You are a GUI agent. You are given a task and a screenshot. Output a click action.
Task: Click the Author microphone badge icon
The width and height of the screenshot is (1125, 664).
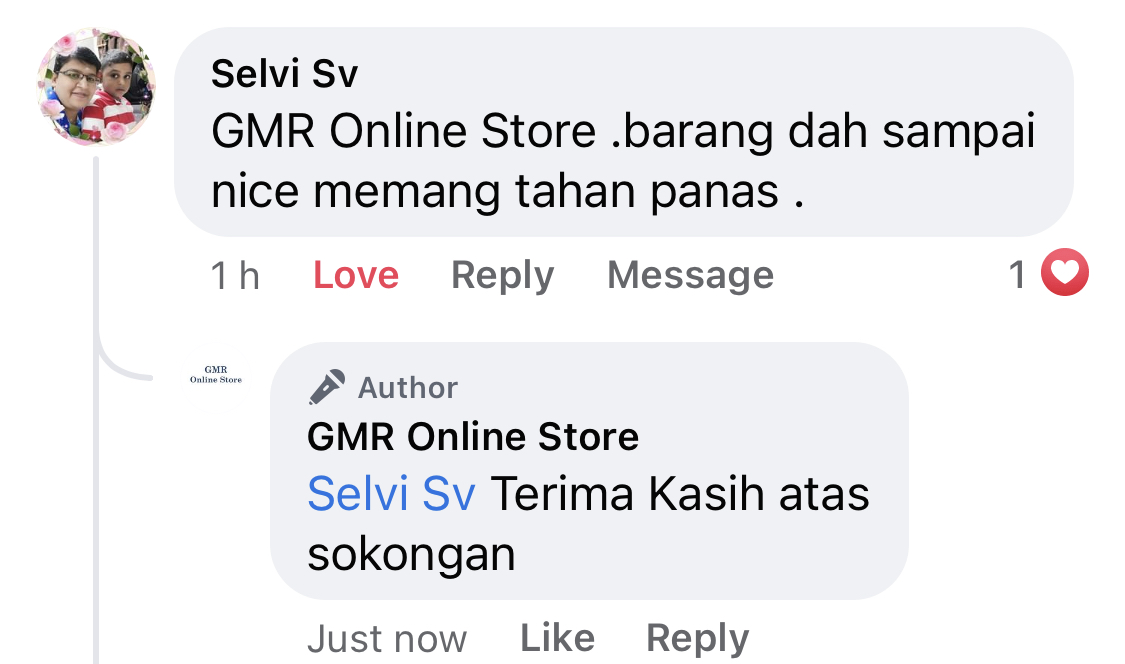coord(327,387)
